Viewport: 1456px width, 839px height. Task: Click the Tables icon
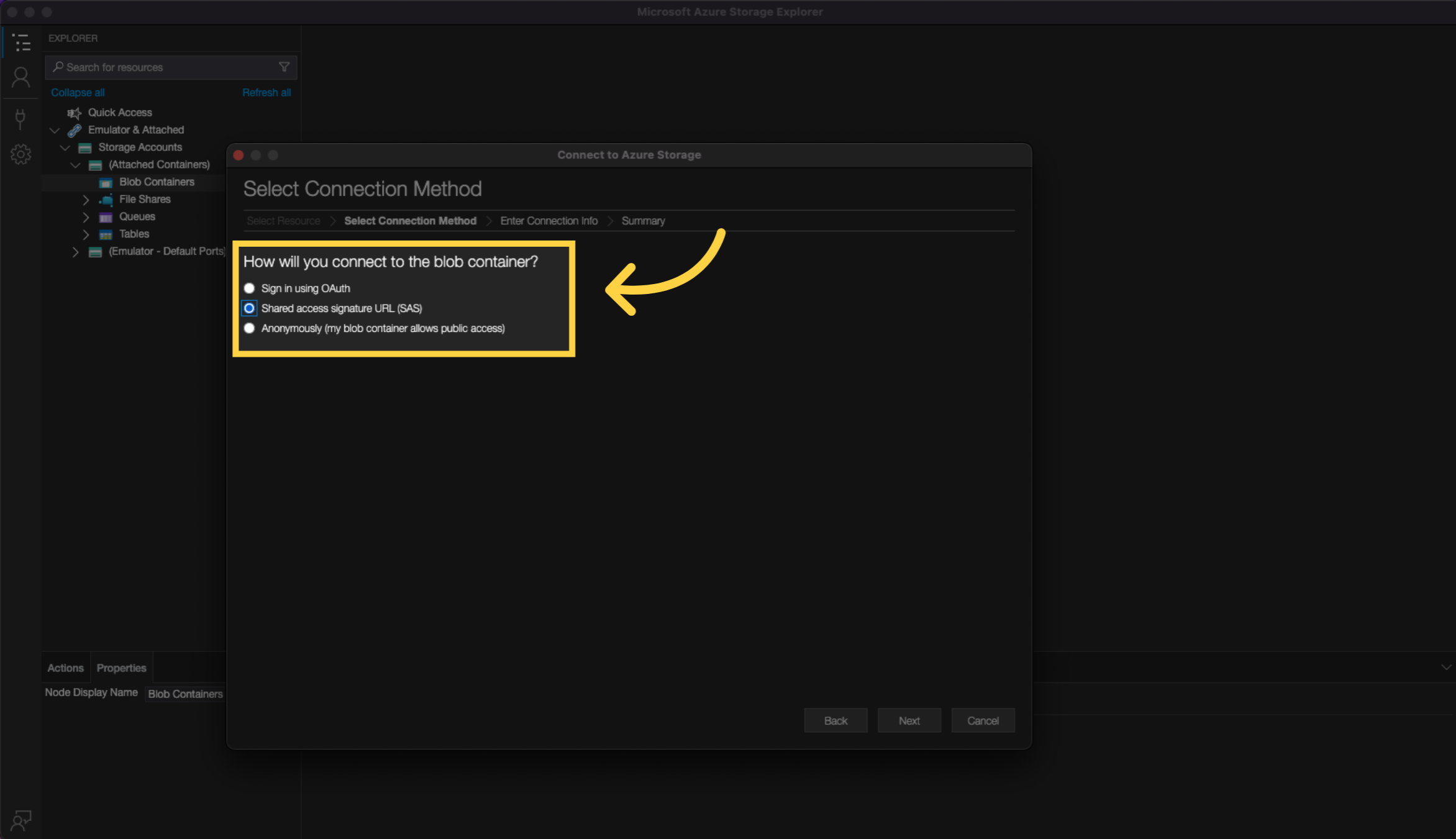point(106,234)
